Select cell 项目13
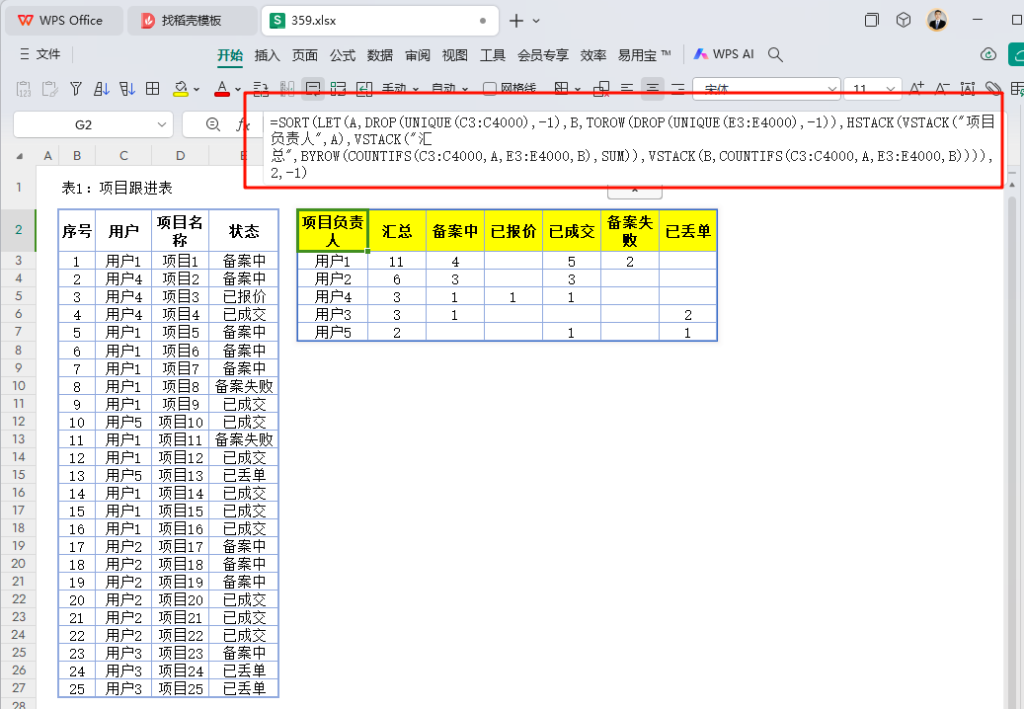The image size is (1024, 709). (x=180, y=475)
